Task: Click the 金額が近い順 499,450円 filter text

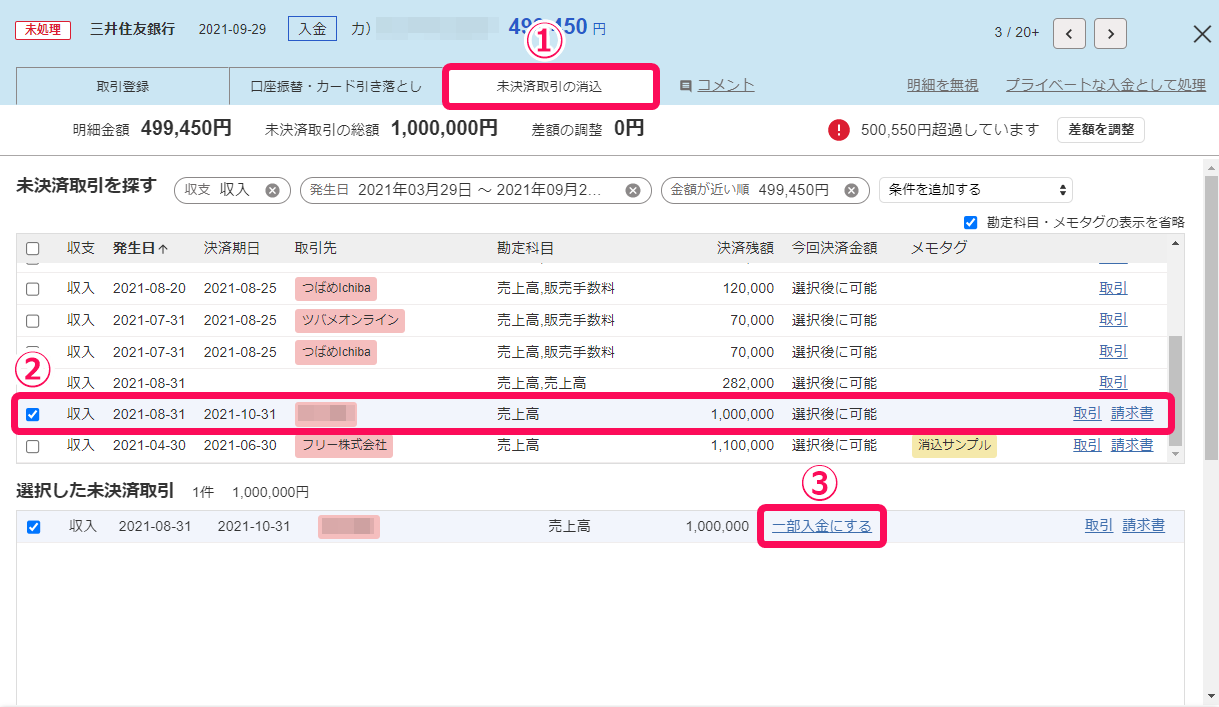Action: coord(749,190)
